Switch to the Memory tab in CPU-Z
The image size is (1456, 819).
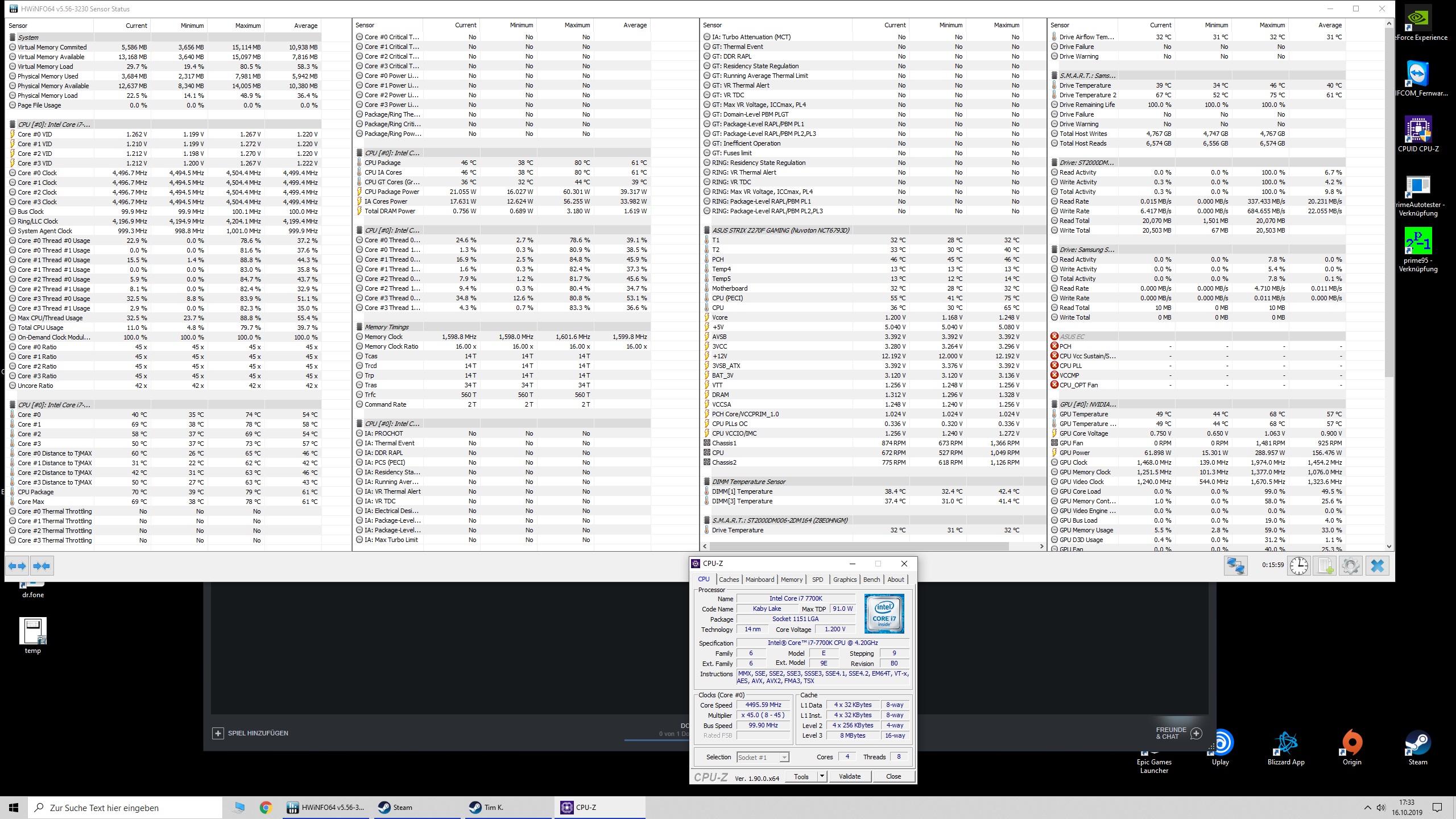click(791, 580)
